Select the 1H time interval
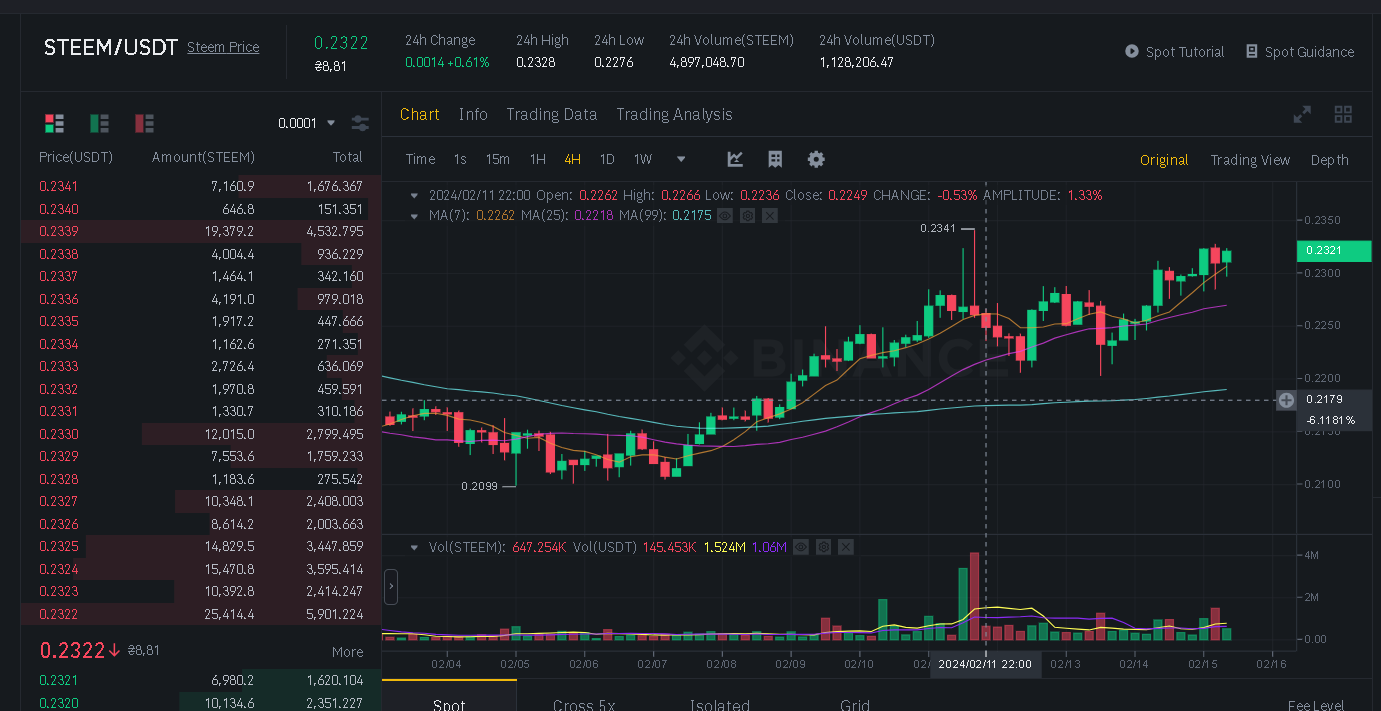Viewport: 1381px width, 711px height. click(537, 159)
